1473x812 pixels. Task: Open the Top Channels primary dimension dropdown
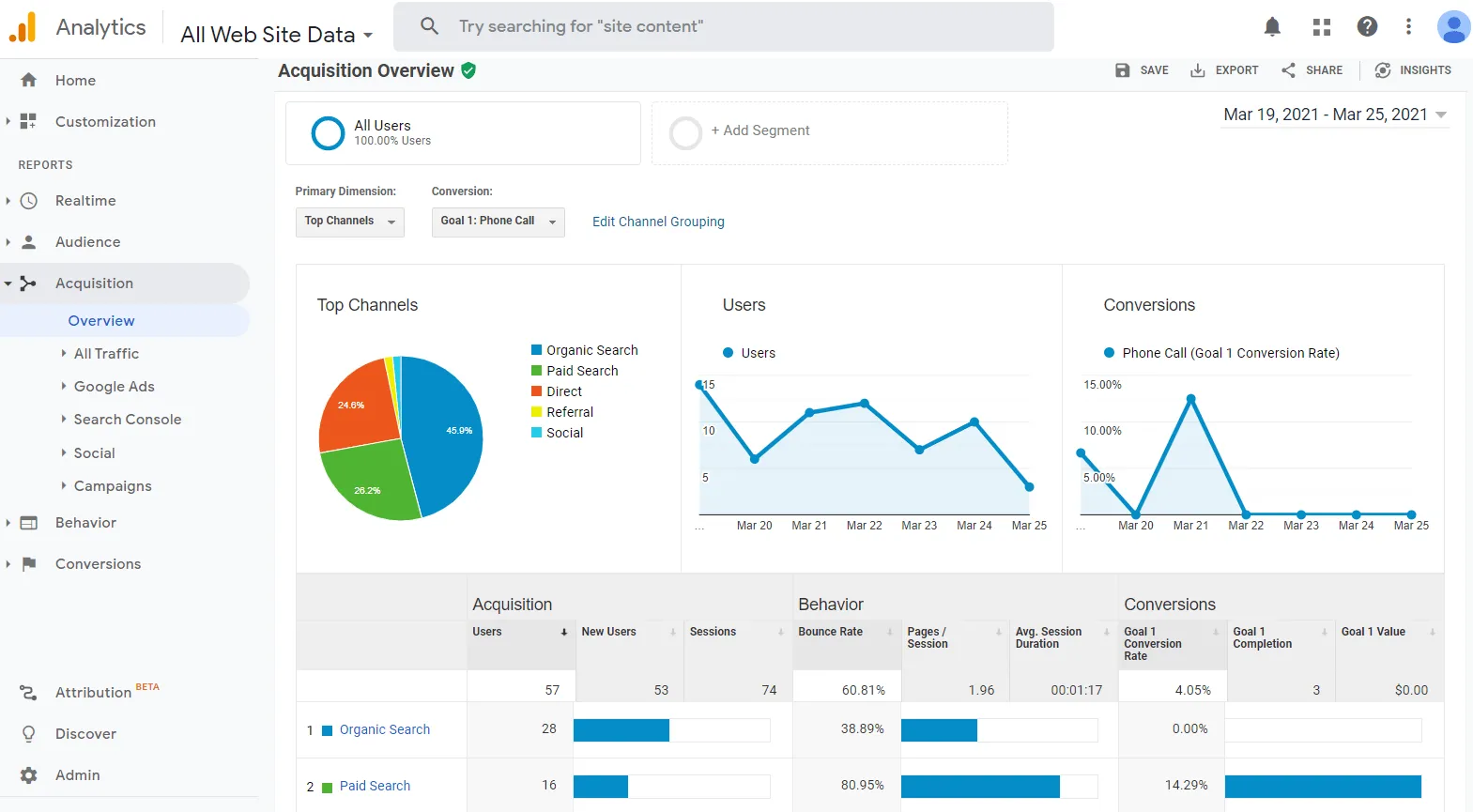(x=349, y=222)
